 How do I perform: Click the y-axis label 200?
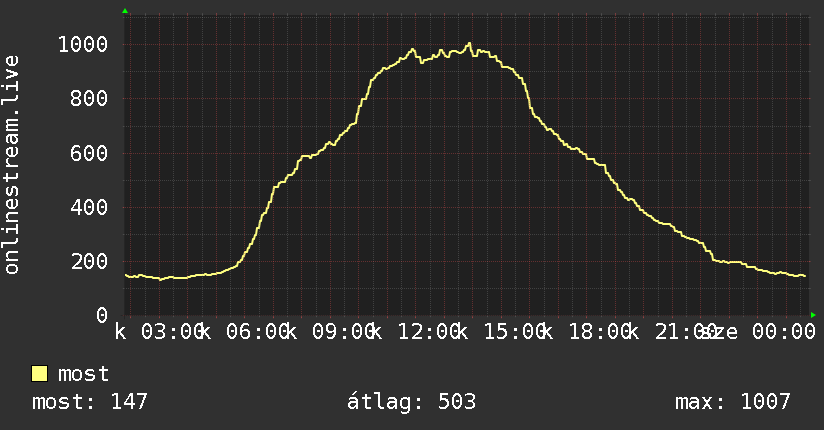(x=89, y=261)
